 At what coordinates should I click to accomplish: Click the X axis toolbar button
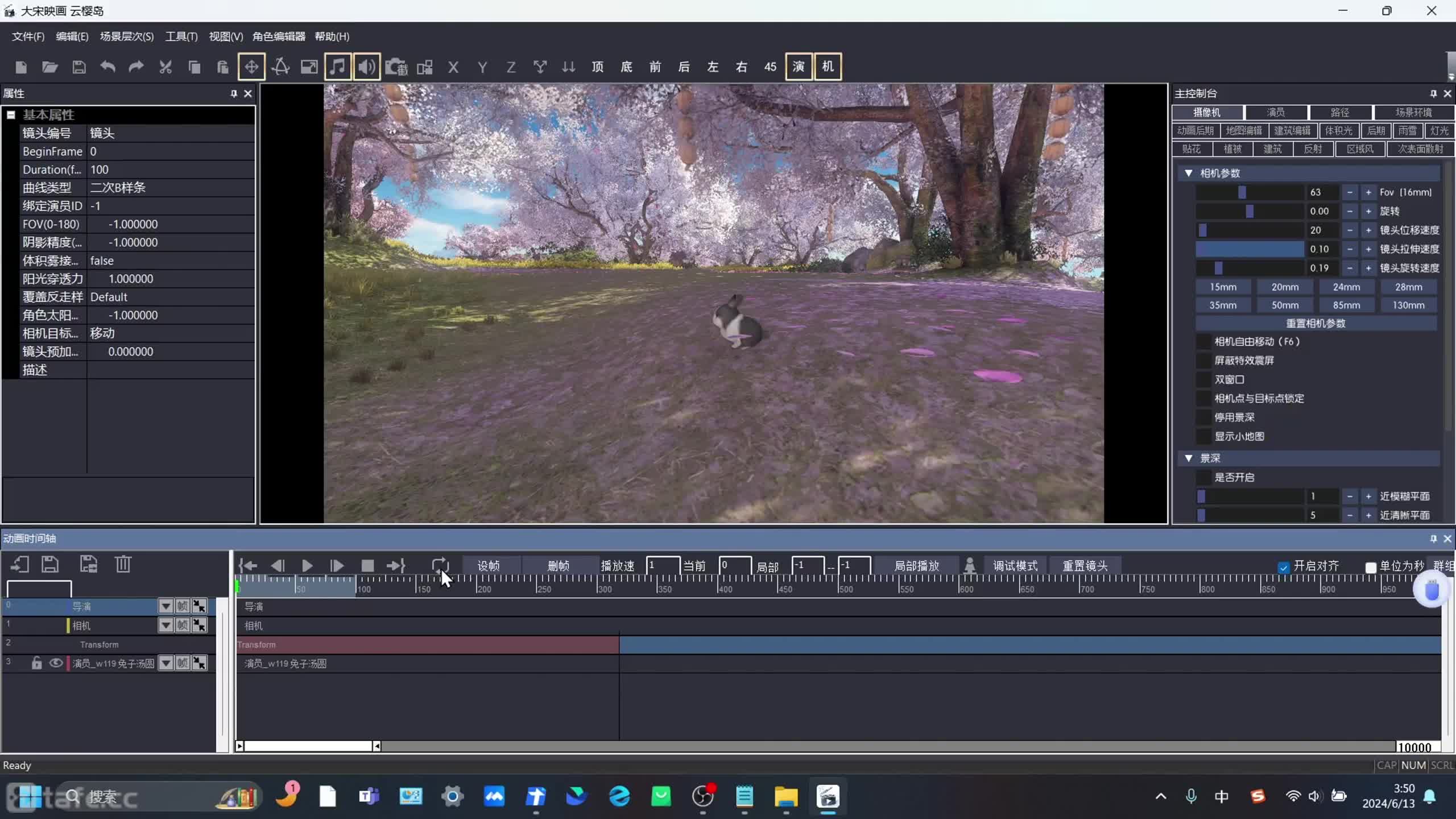pyautogui.click(x=453, y=67)
